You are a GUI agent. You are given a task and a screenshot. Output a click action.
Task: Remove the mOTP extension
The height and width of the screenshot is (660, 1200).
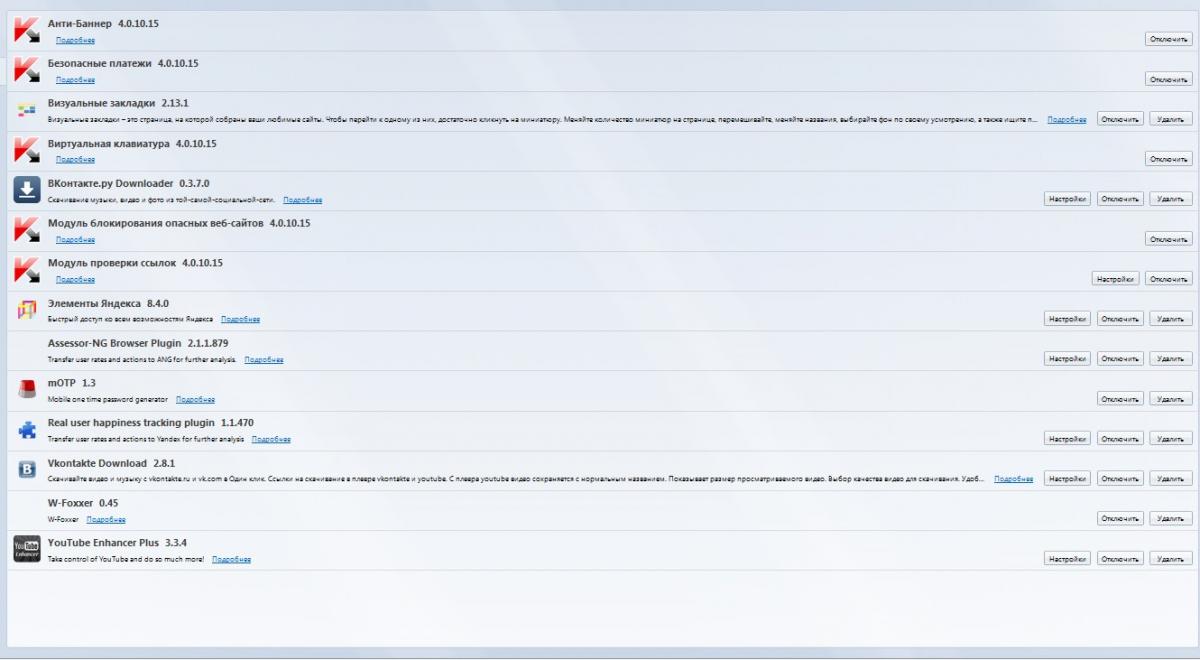[1170, 399]
